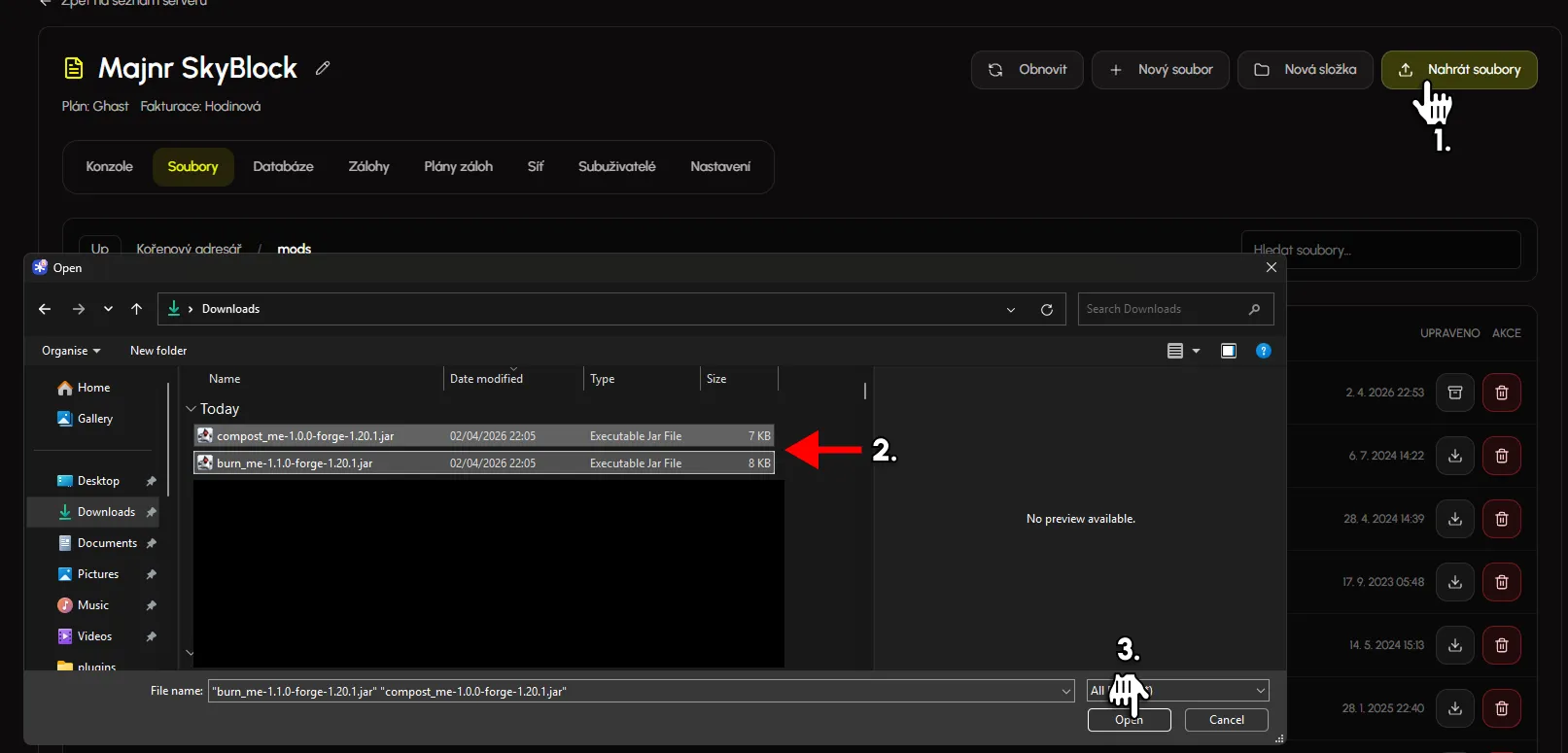Collapse the Today group

(x=192, y=409)
